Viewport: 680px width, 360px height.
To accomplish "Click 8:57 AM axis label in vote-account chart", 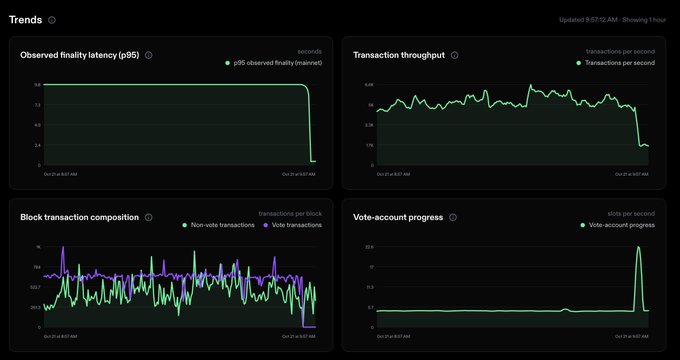I will tap(393, 336).
